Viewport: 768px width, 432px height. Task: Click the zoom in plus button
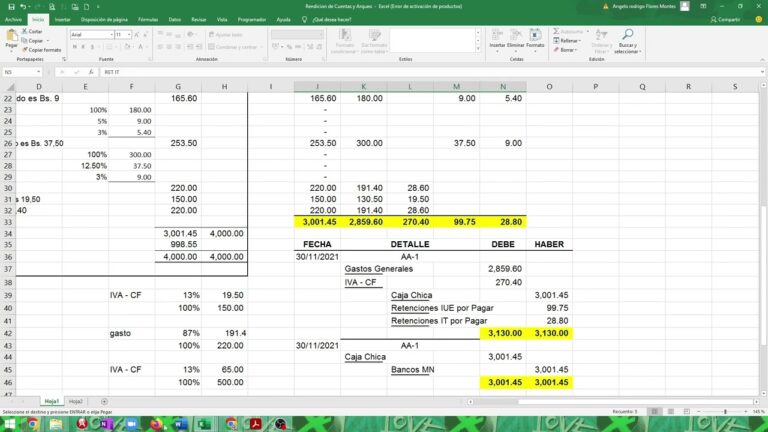745,411
